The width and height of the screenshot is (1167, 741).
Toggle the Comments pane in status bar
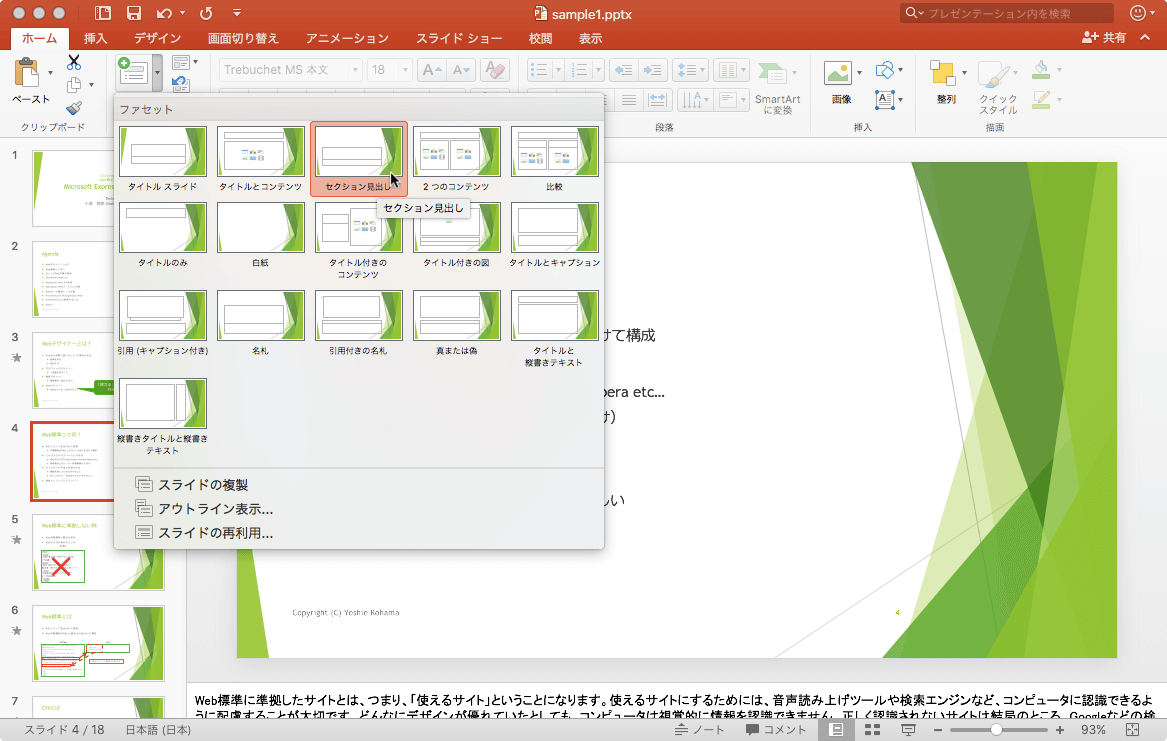pyautogui.click(x=776, y=730)
